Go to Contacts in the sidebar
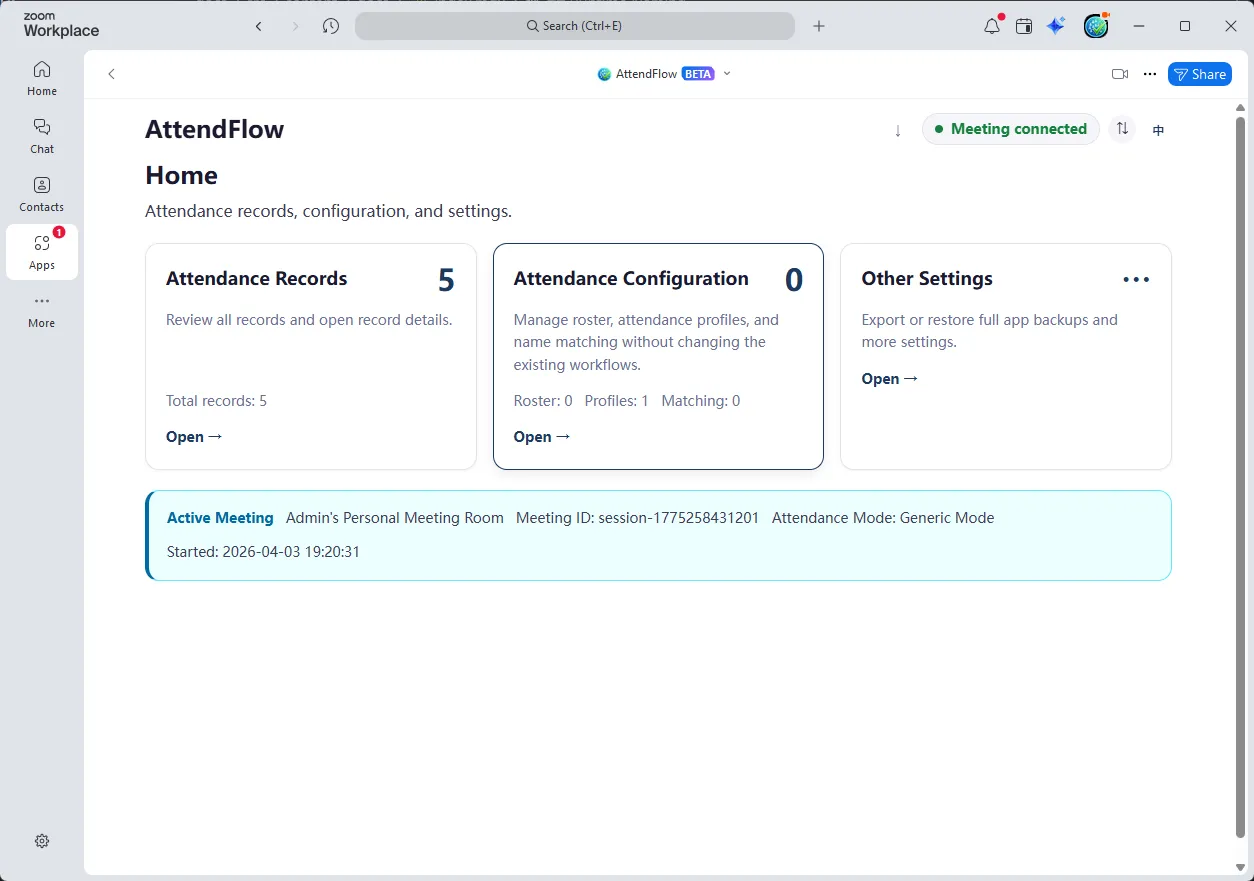The image size is (1254, 881). pyautogui.click(x=42, y=194)
